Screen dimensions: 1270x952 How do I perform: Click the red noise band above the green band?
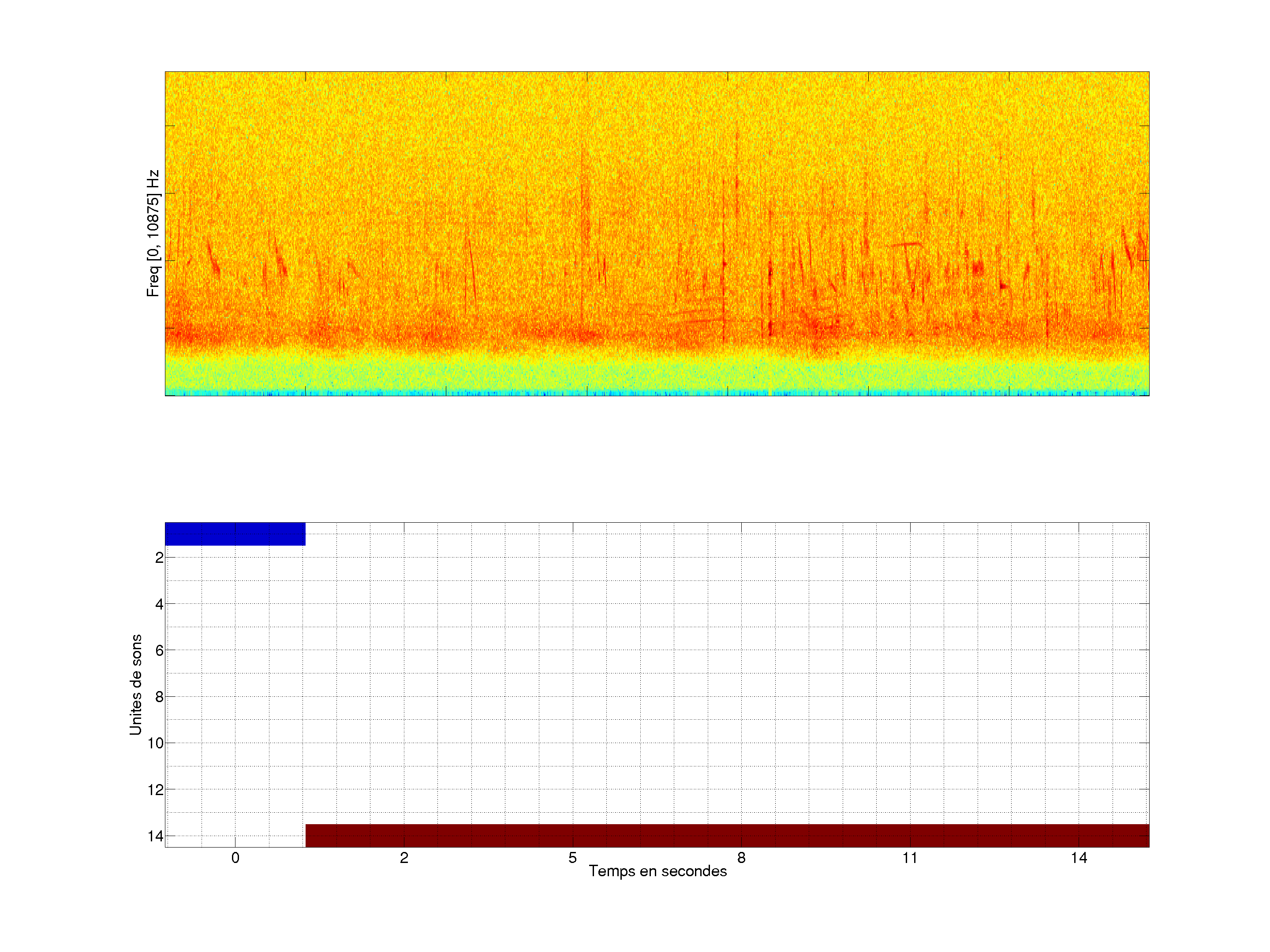point(574,334)
